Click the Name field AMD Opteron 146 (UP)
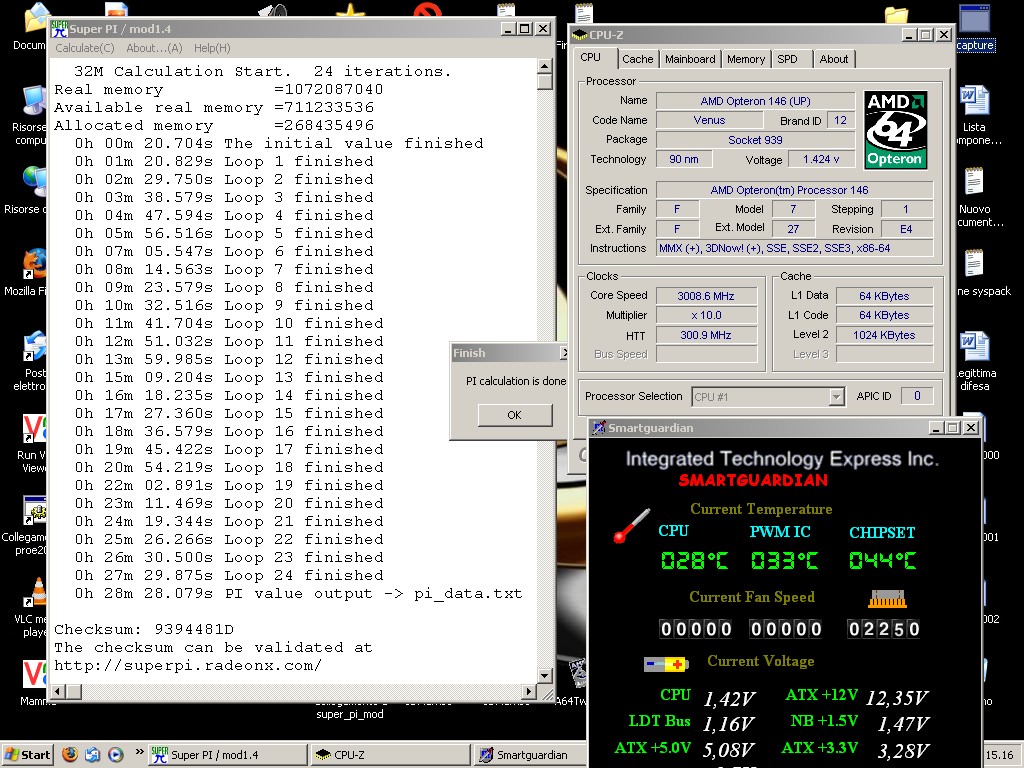The image size is (1024, 768). [755, 101]
